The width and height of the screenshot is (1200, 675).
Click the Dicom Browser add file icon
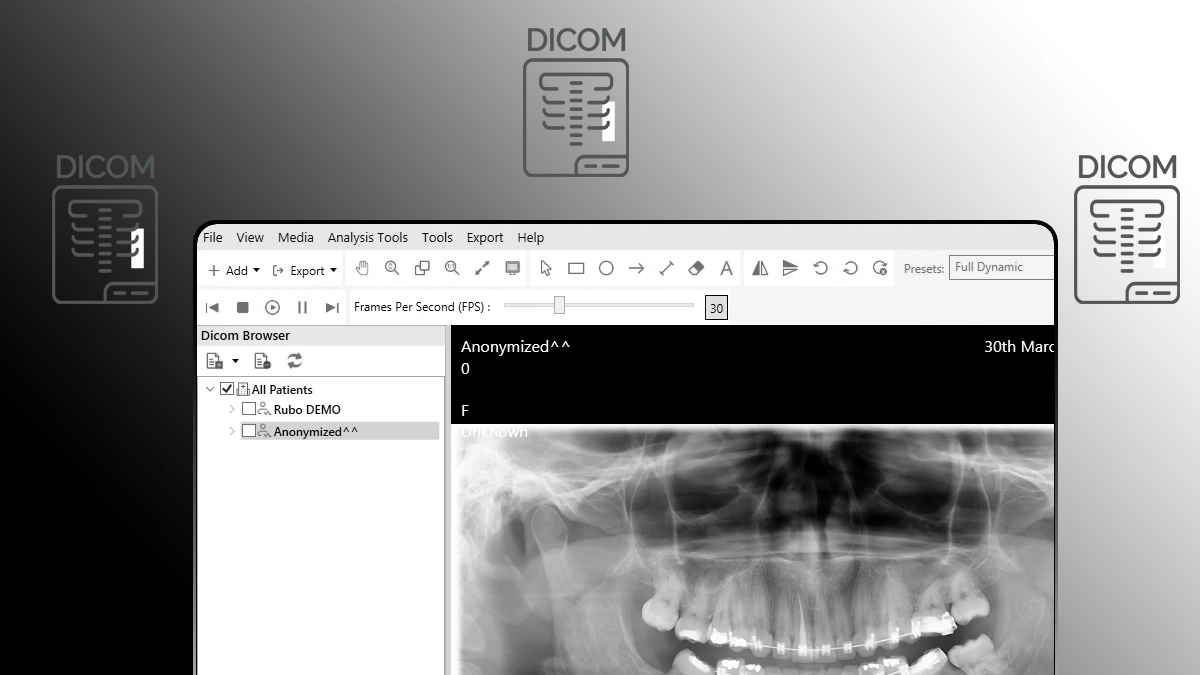pyautogui.click(x=214, y=361)
